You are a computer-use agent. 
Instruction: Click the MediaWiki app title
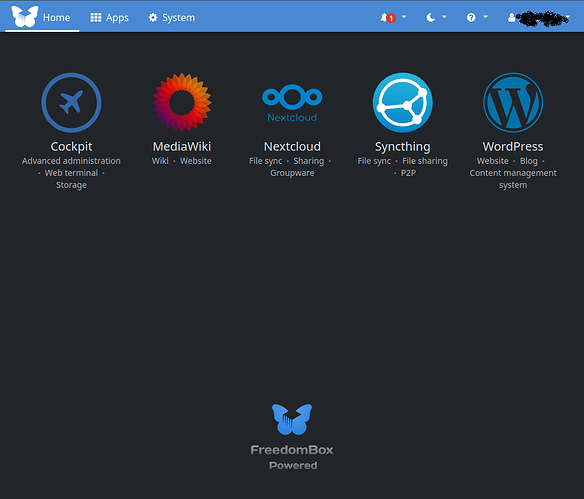pyautogui.click(x=182, y=146)
